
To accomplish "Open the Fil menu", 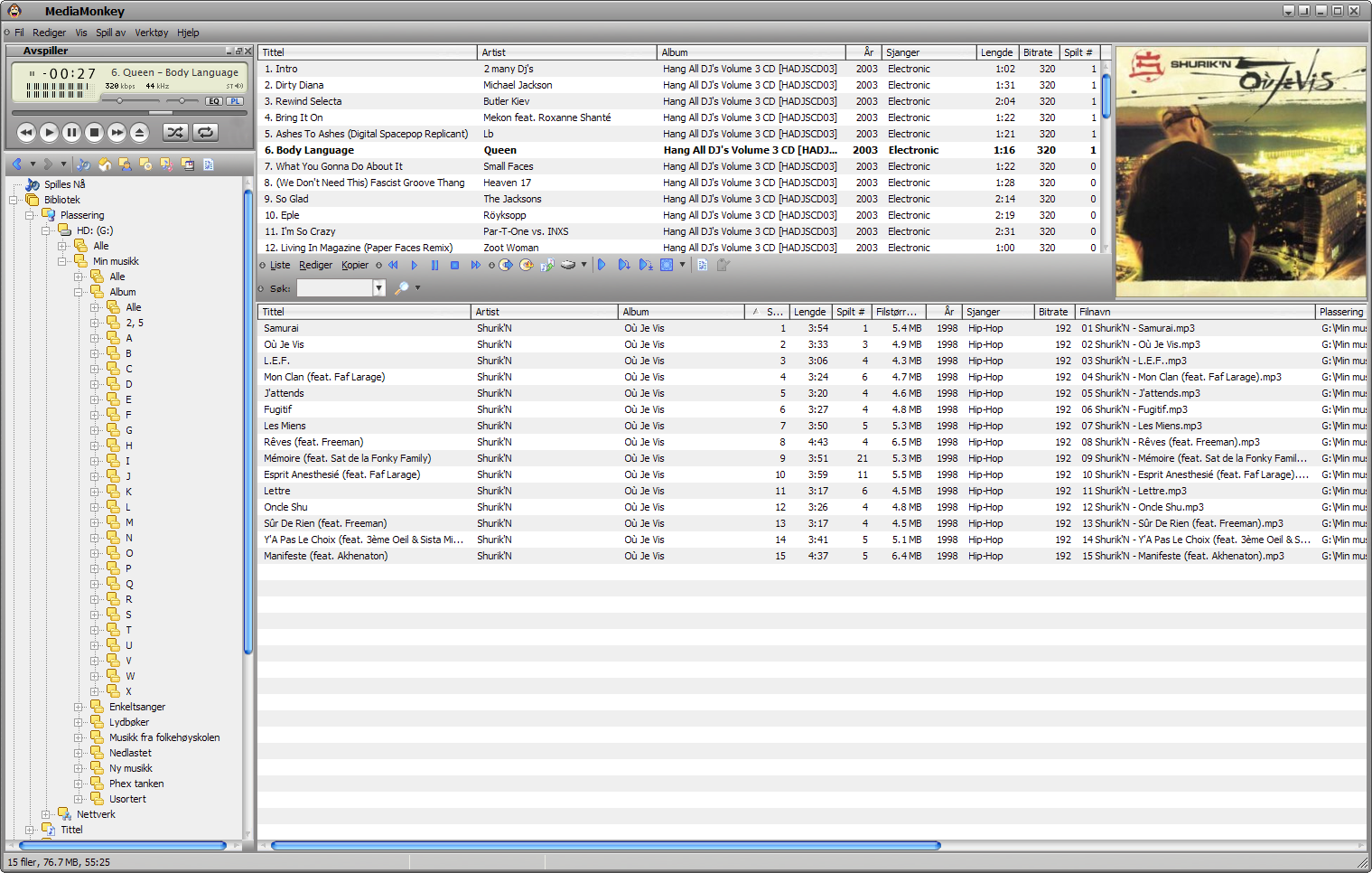I will (x=19, y=33).
